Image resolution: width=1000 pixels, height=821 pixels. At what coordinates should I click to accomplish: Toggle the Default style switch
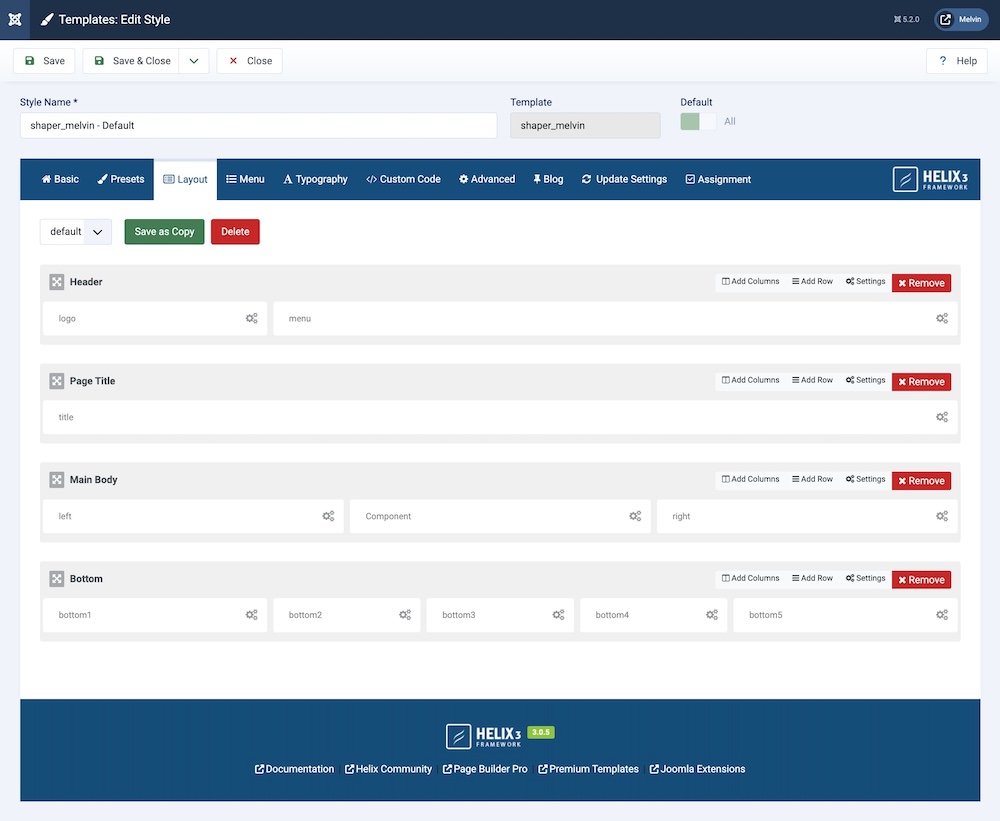(x=698, y=121)
